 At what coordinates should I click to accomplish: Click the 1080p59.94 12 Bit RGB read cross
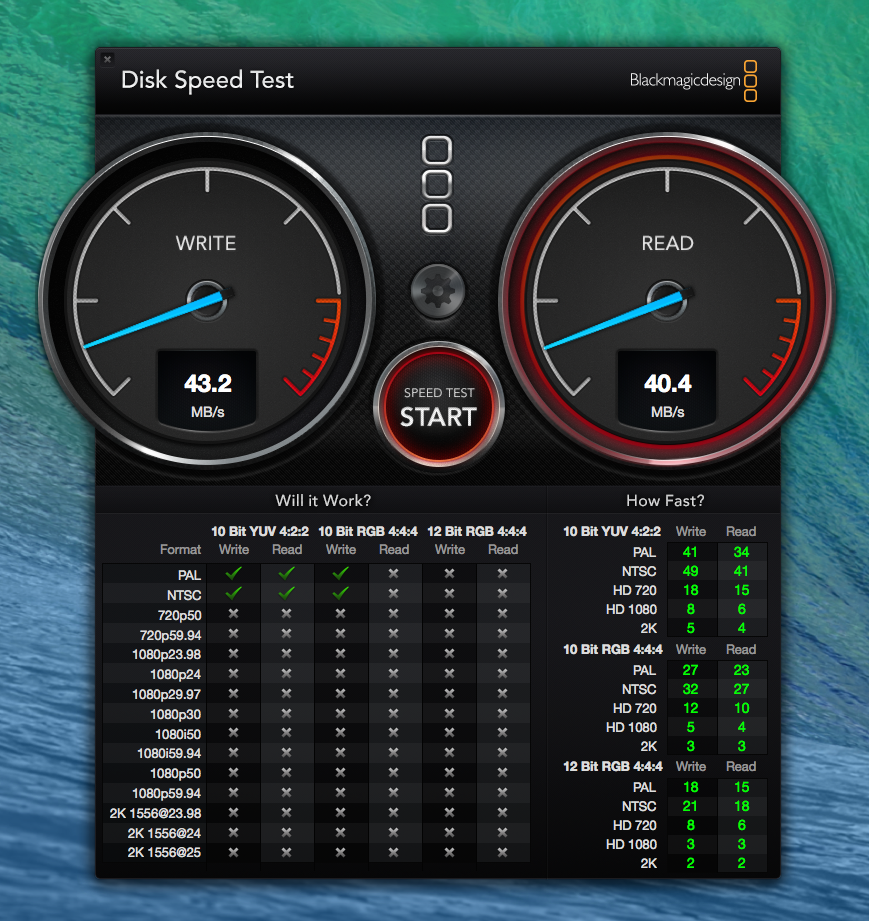(x=502, y=792)
